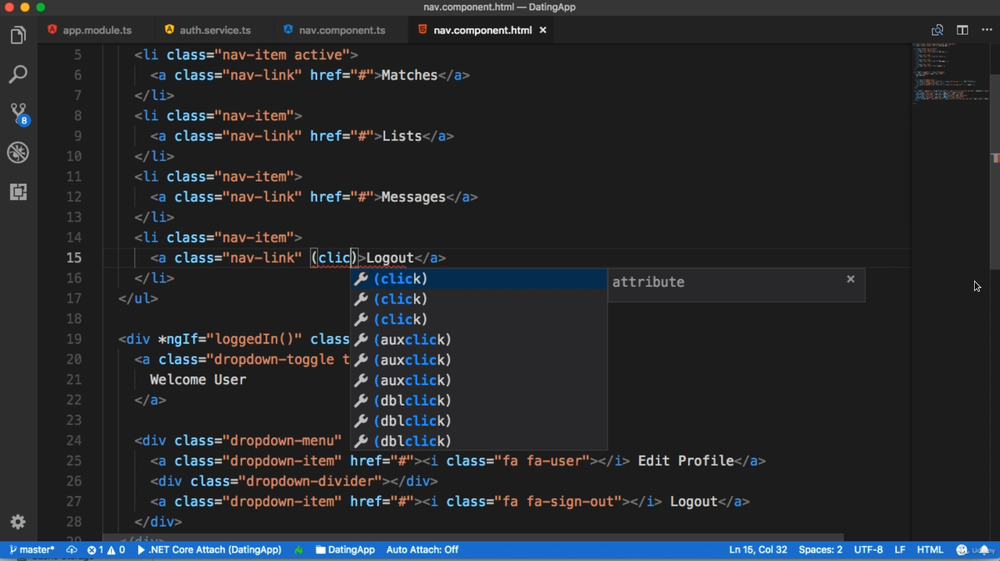Switch to the auth.service.ts tab
Viewport: 1000px width, 561px height.
(x=214, y=30)
